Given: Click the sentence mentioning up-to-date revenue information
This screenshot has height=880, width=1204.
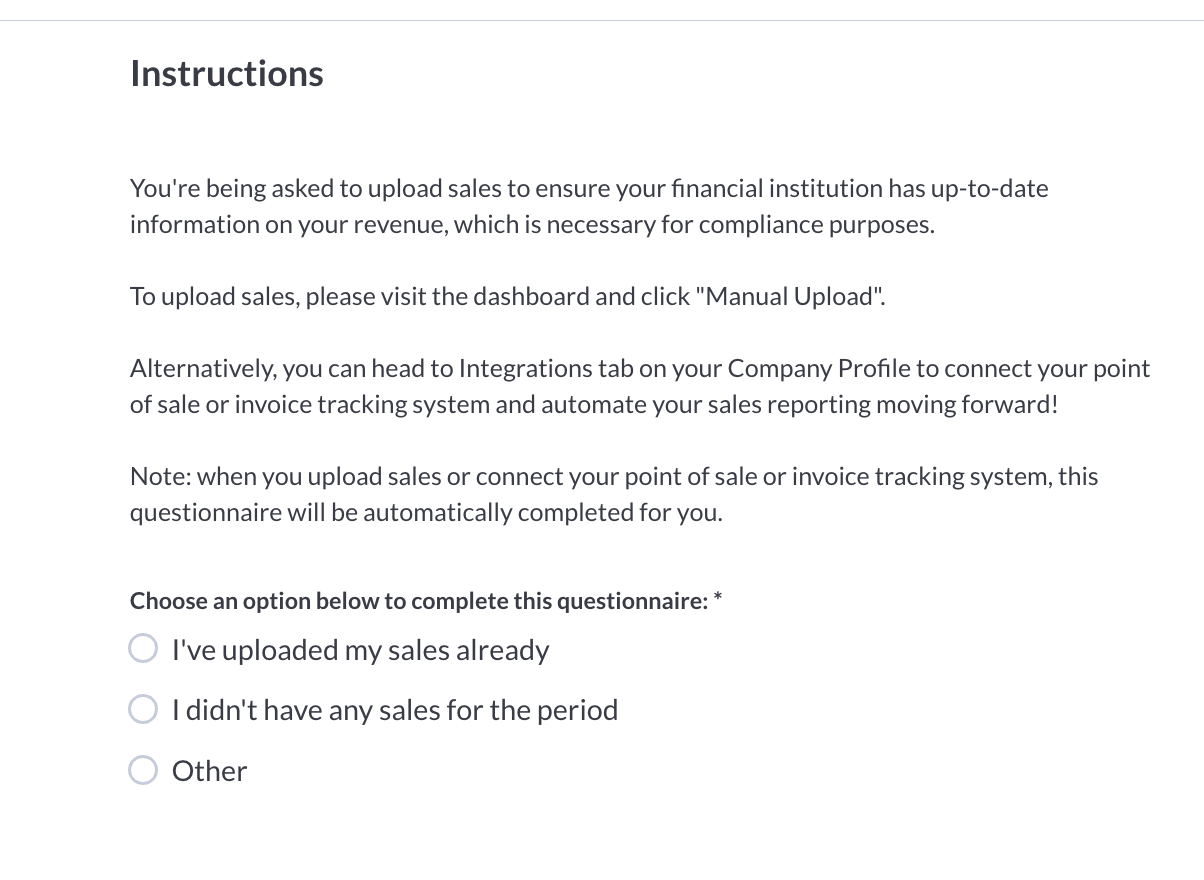Looking at the screenshot, I should pos(588,187).
